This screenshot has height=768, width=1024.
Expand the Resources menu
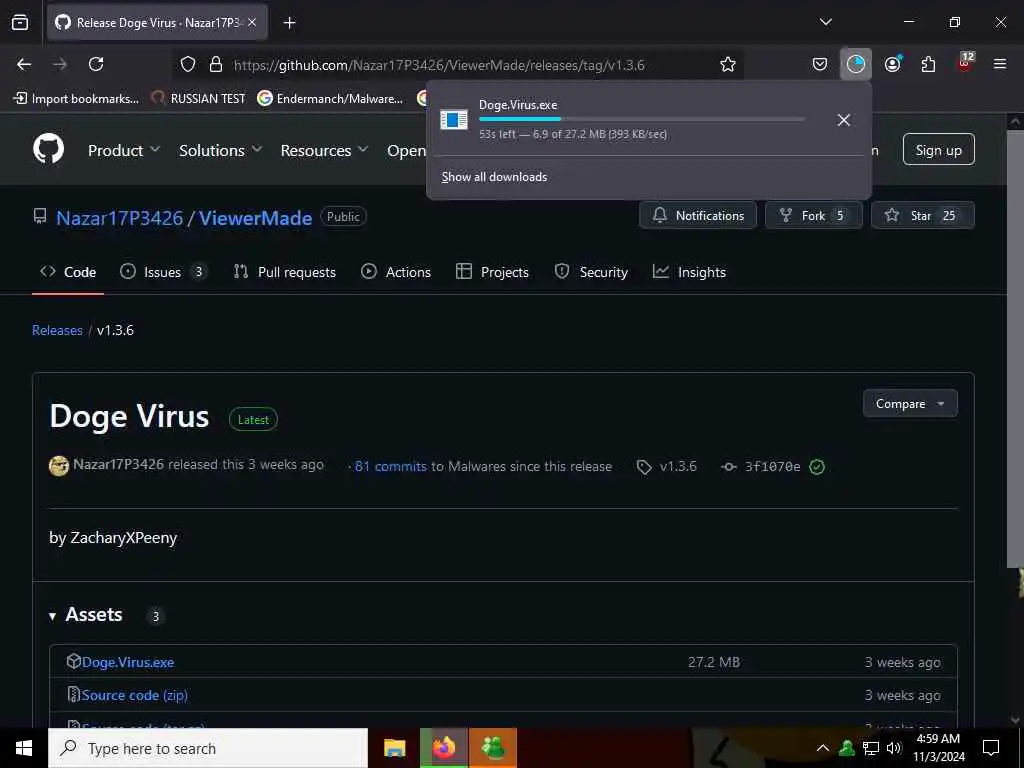[324, 150]
